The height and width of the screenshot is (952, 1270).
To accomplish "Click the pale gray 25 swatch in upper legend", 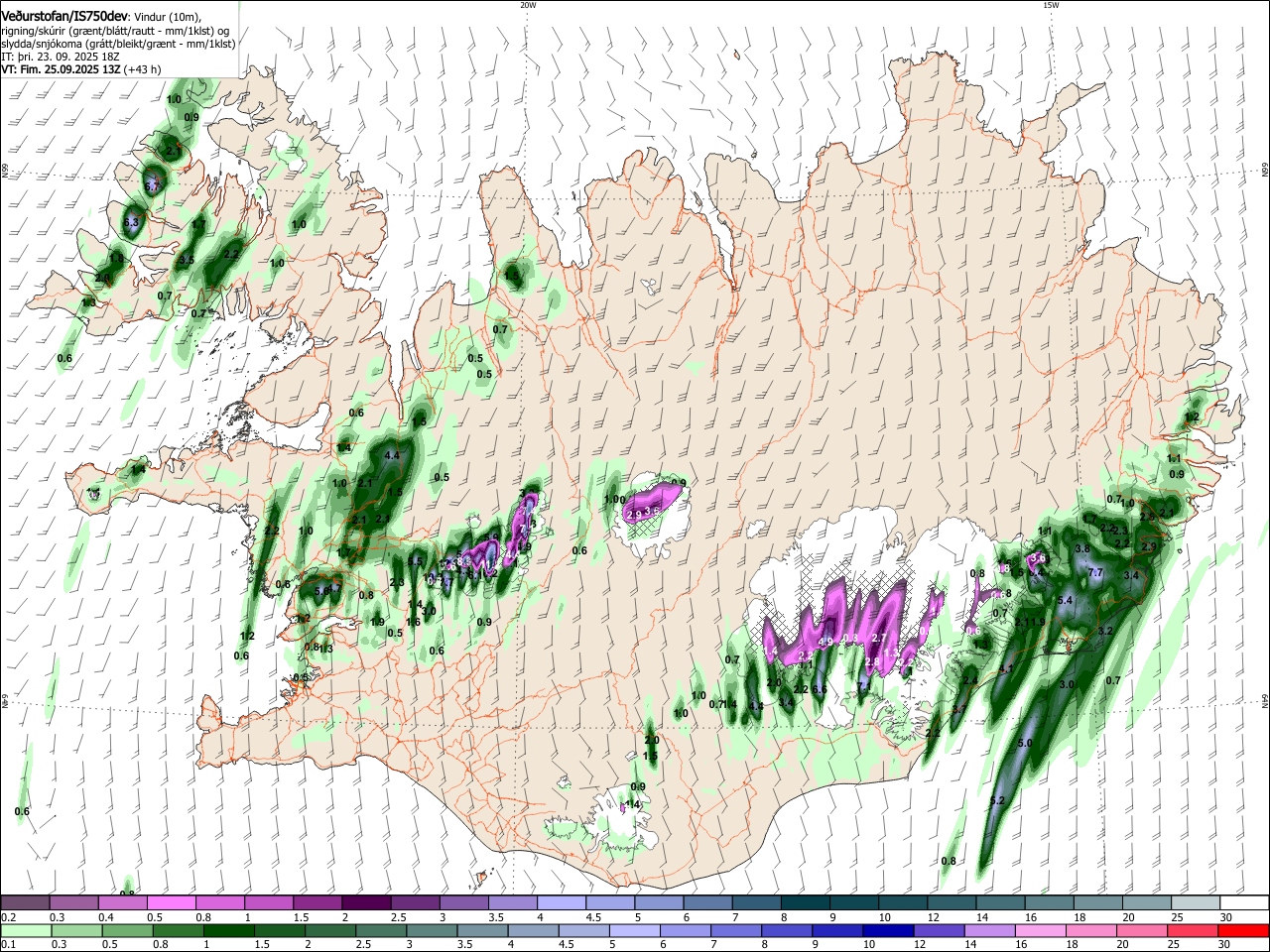I will [1194, 902].
